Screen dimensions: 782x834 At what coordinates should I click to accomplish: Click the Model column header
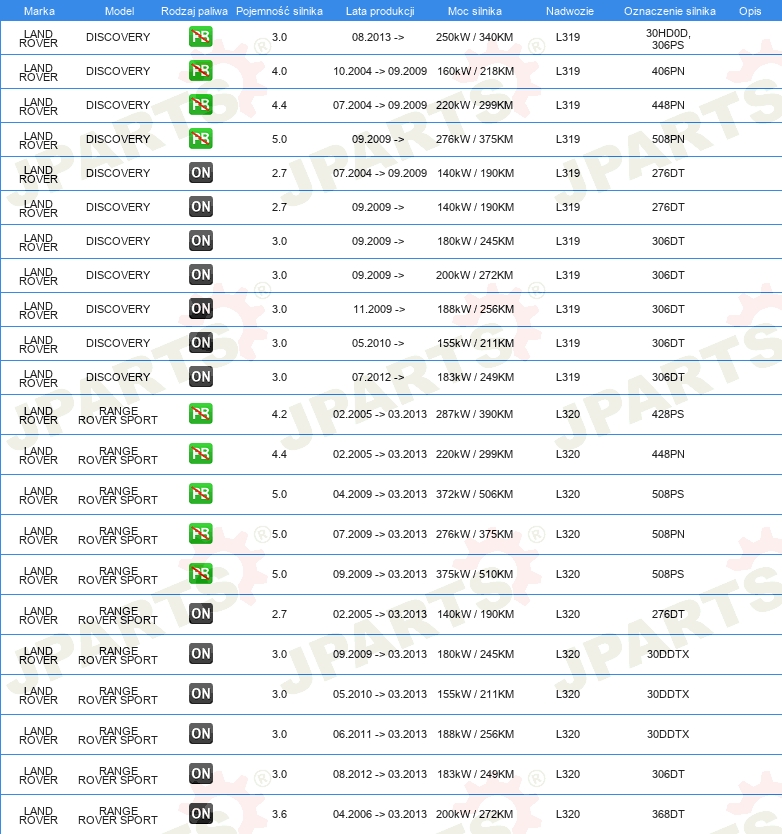tap(119, 11)
